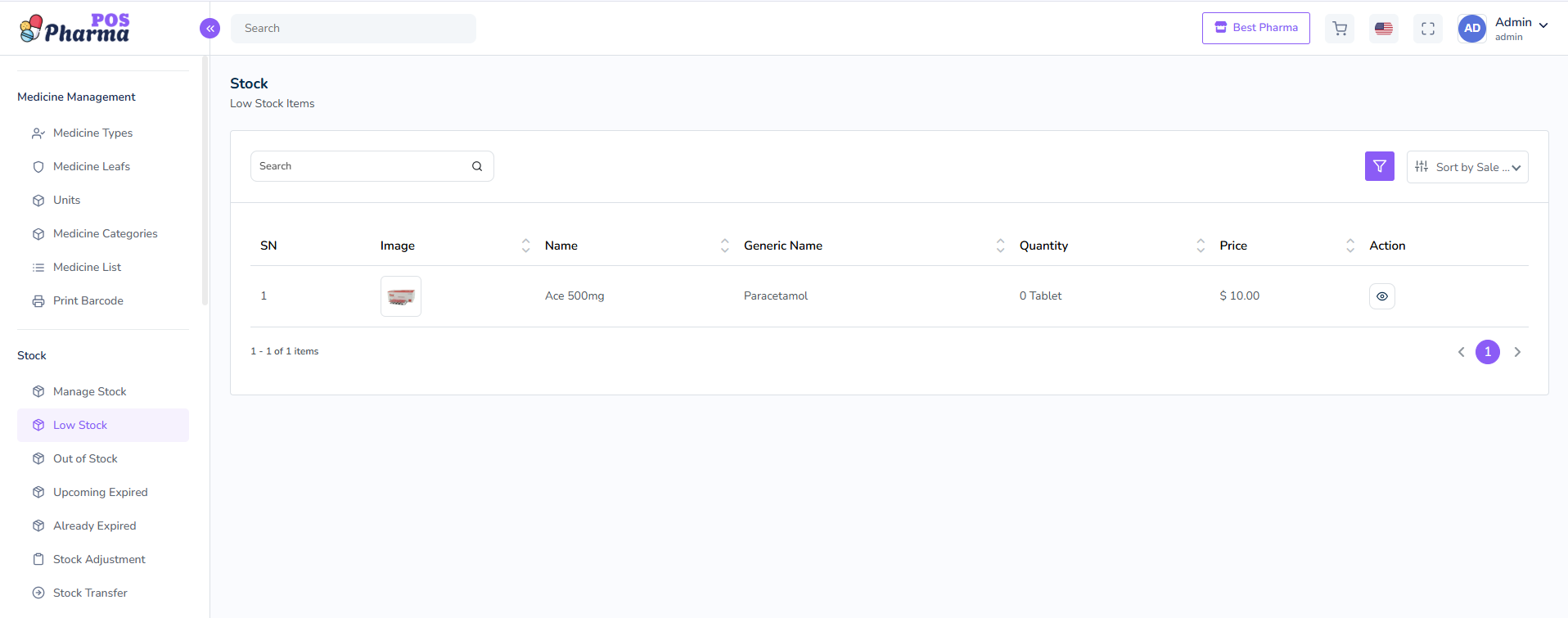Click the Pharma POS logo
Screen dimensions: 1568x618
click(74, 28)
